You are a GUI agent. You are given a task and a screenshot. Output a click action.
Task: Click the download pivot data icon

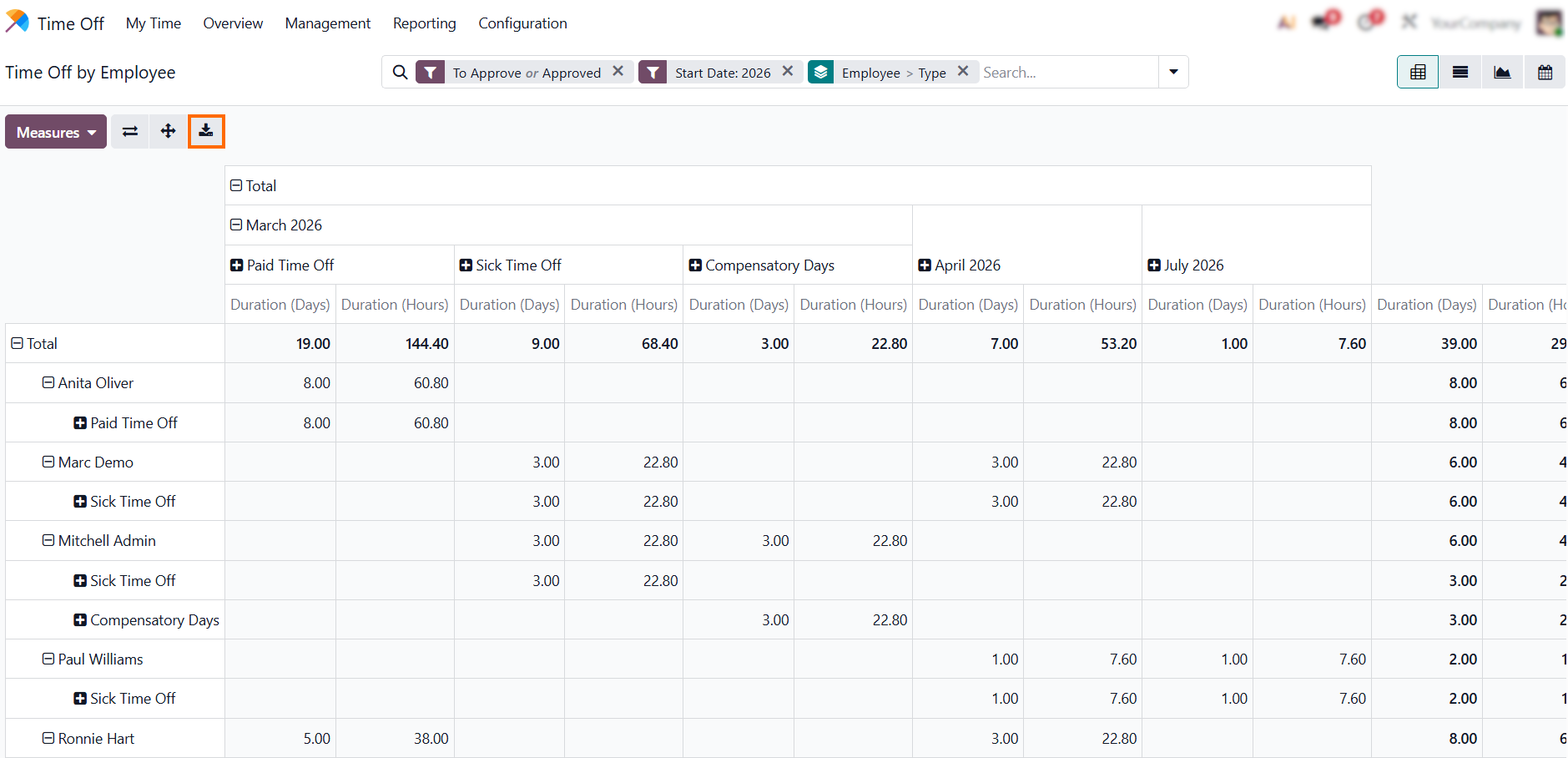[x=206, y=131]
